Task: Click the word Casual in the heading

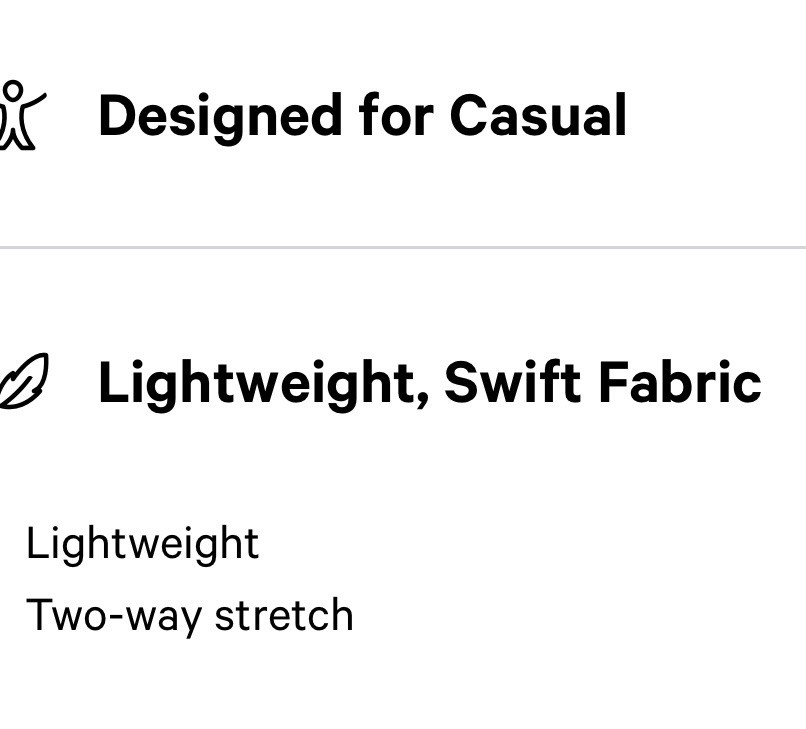Action: pyautogui.click(x=538, y=116)
